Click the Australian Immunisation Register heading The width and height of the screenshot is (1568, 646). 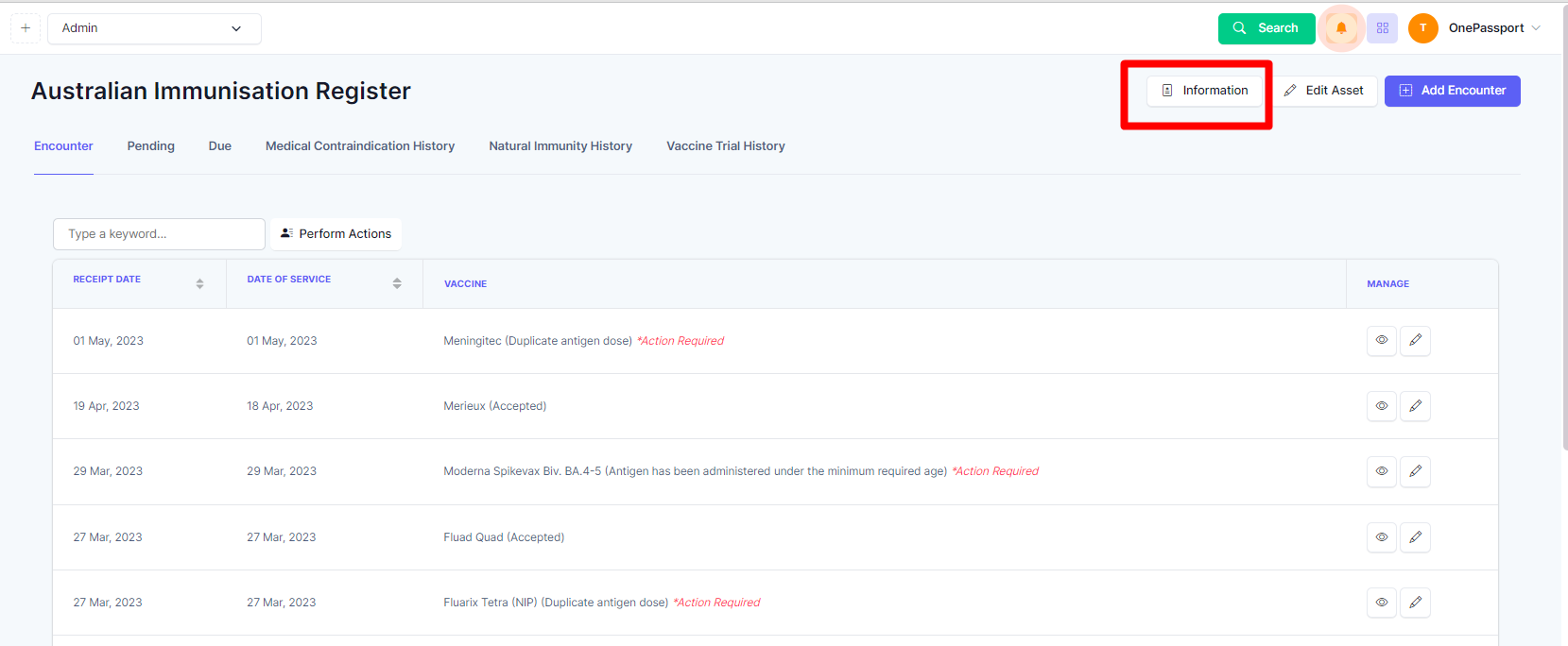221,91
